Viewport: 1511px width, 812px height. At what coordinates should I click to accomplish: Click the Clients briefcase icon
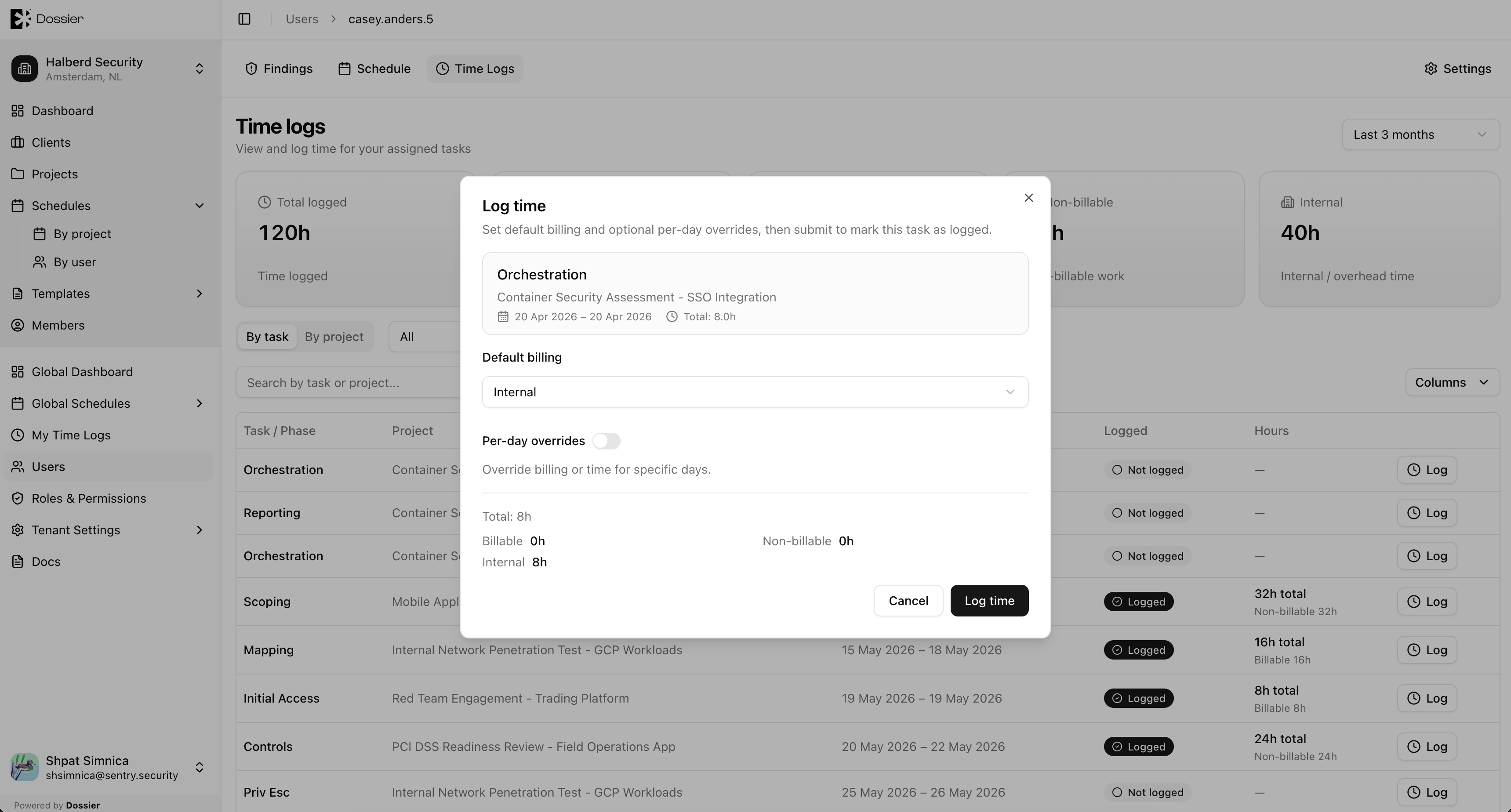[18, 142]
